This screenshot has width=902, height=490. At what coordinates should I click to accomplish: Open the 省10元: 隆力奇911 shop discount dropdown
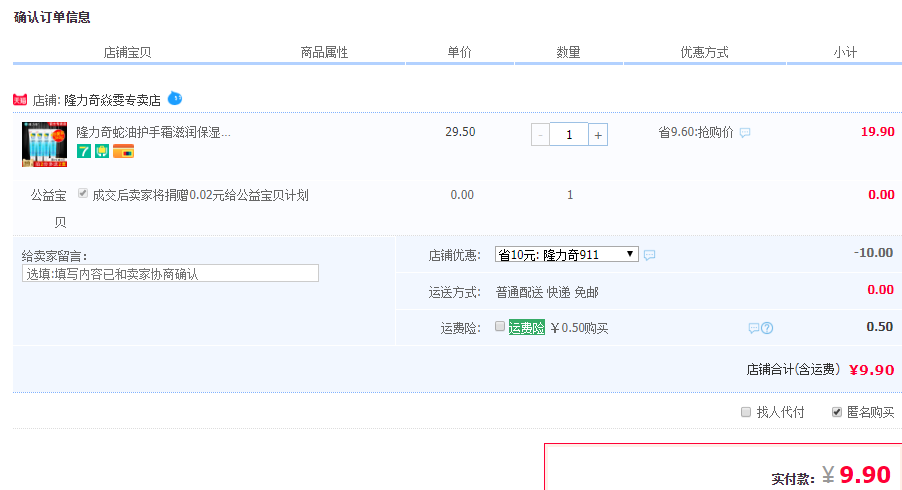(x=567, y=254)
